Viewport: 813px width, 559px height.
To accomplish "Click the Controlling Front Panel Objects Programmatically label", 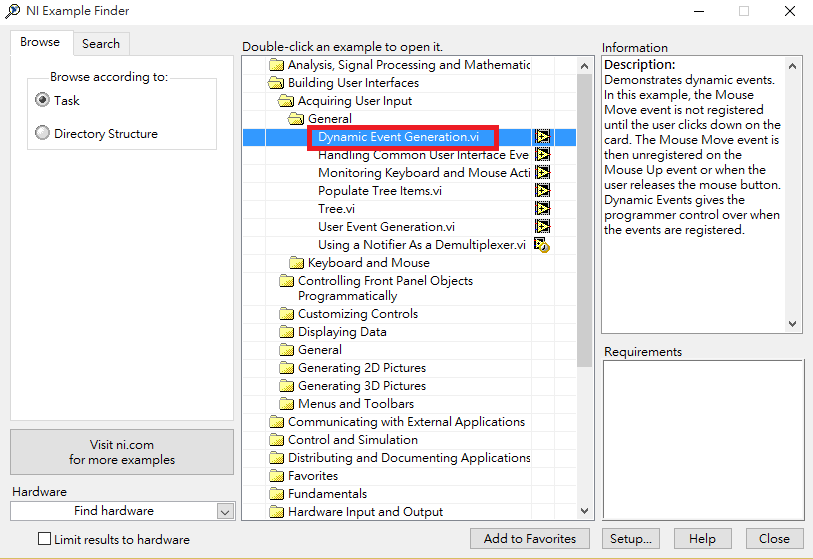I will pos(385,288).
